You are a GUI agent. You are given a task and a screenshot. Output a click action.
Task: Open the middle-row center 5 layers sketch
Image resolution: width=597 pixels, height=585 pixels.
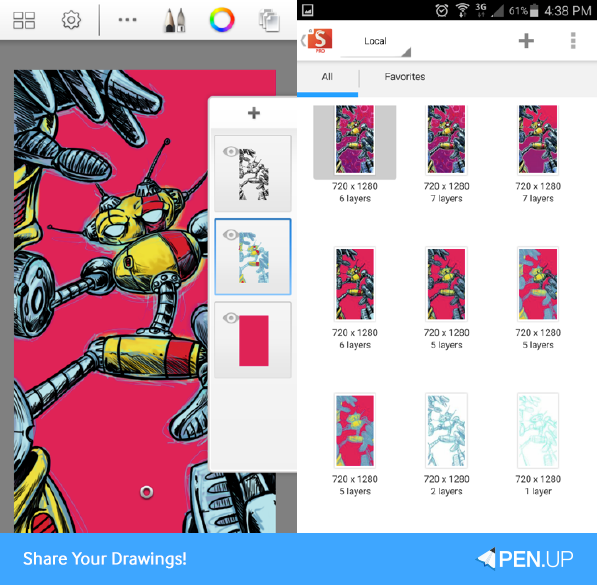click(x=446, y=284)
